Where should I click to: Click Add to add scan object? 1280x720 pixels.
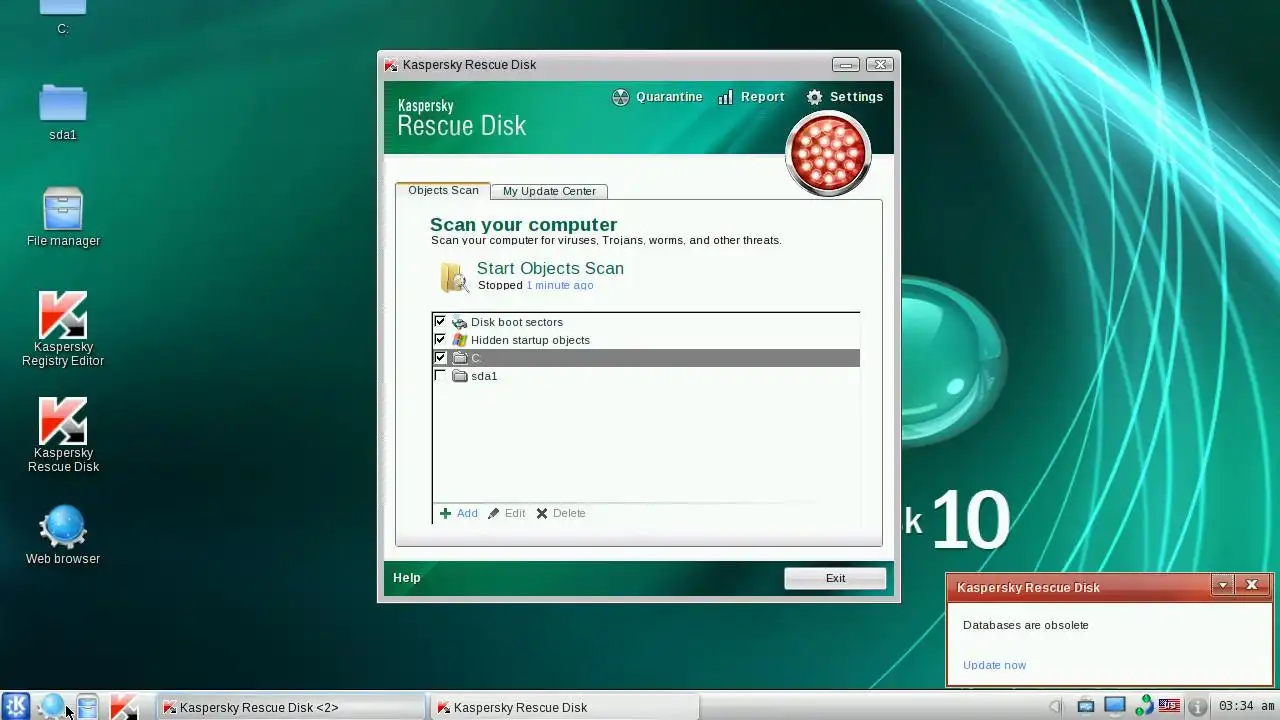459,513
